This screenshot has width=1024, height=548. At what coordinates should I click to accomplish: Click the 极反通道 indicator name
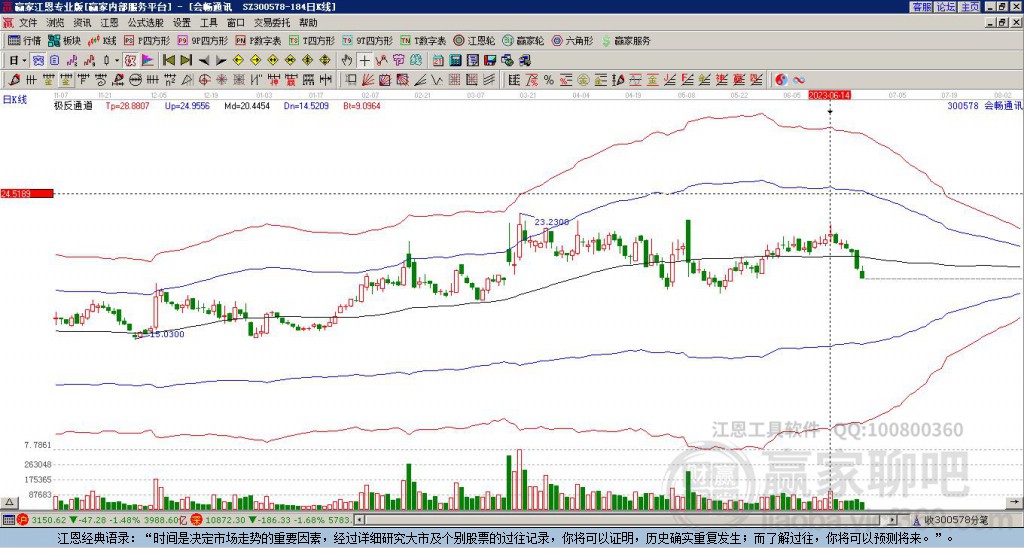click(72, 106)
